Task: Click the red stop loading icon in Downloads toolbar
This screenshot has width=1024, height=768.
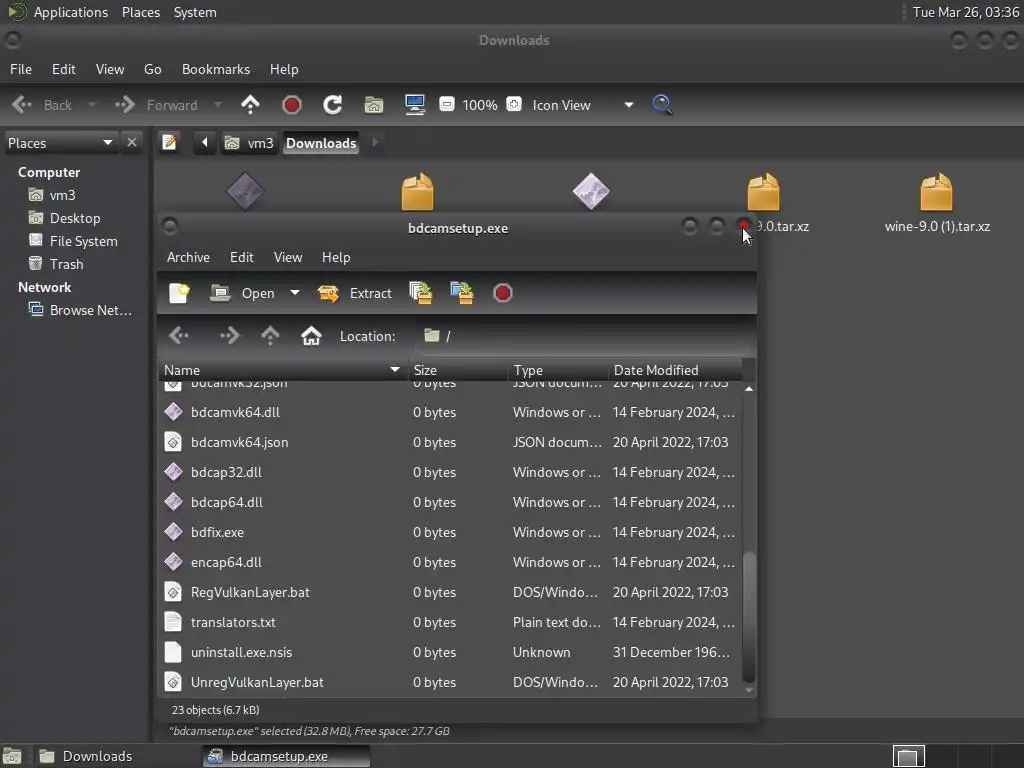Action: tap(292, 105)
